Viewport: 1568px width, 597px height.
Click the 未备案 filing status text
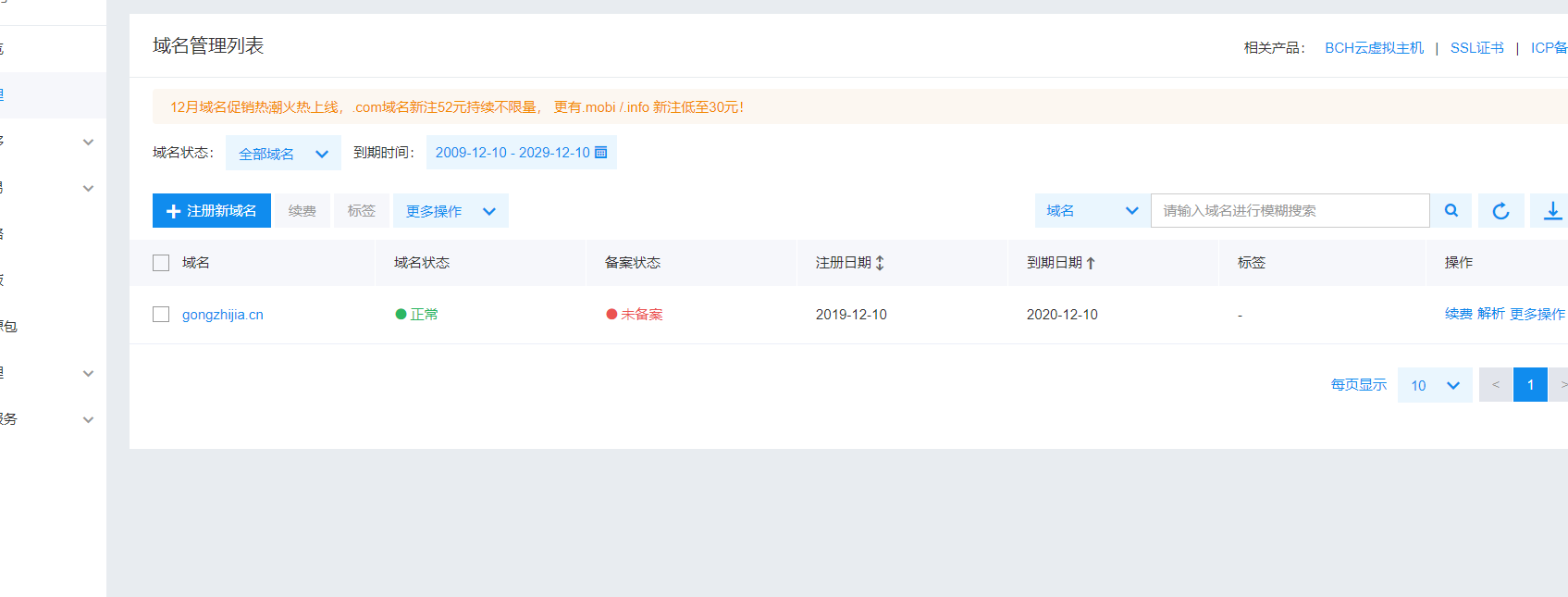click(642, 315)
